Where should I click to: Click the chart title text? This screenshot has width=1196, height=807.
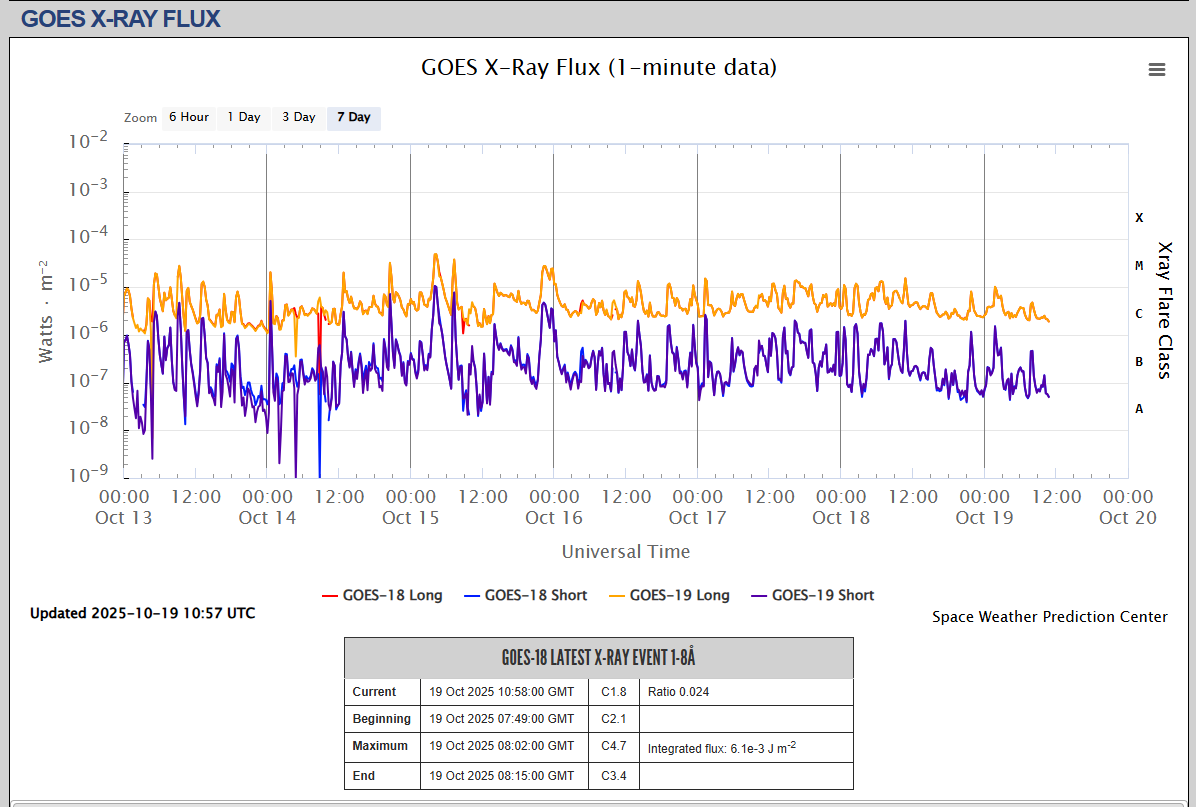coord(598,67)
